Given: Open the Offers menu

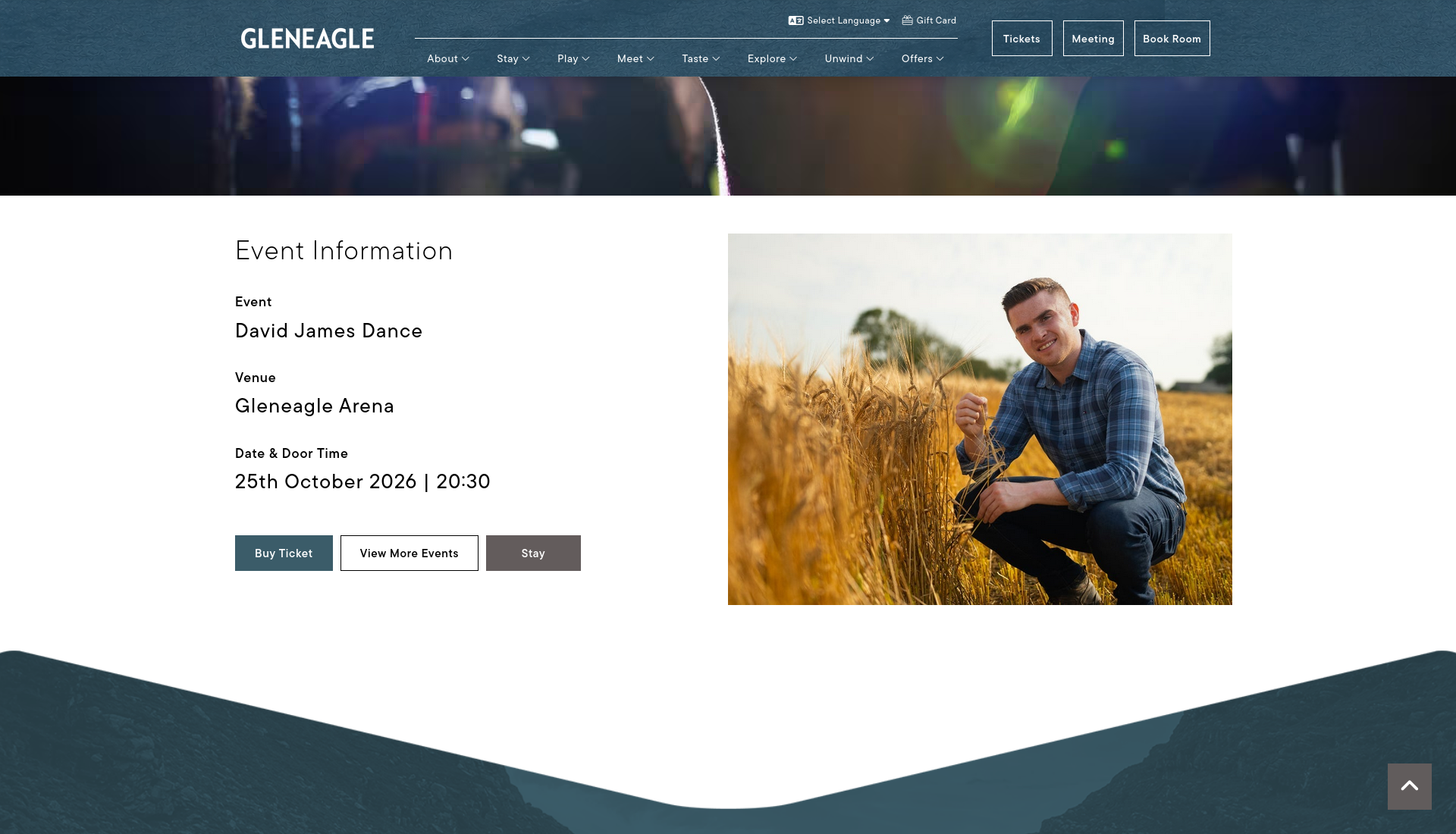Looking at the screenshot, I should tap(922, 58).
